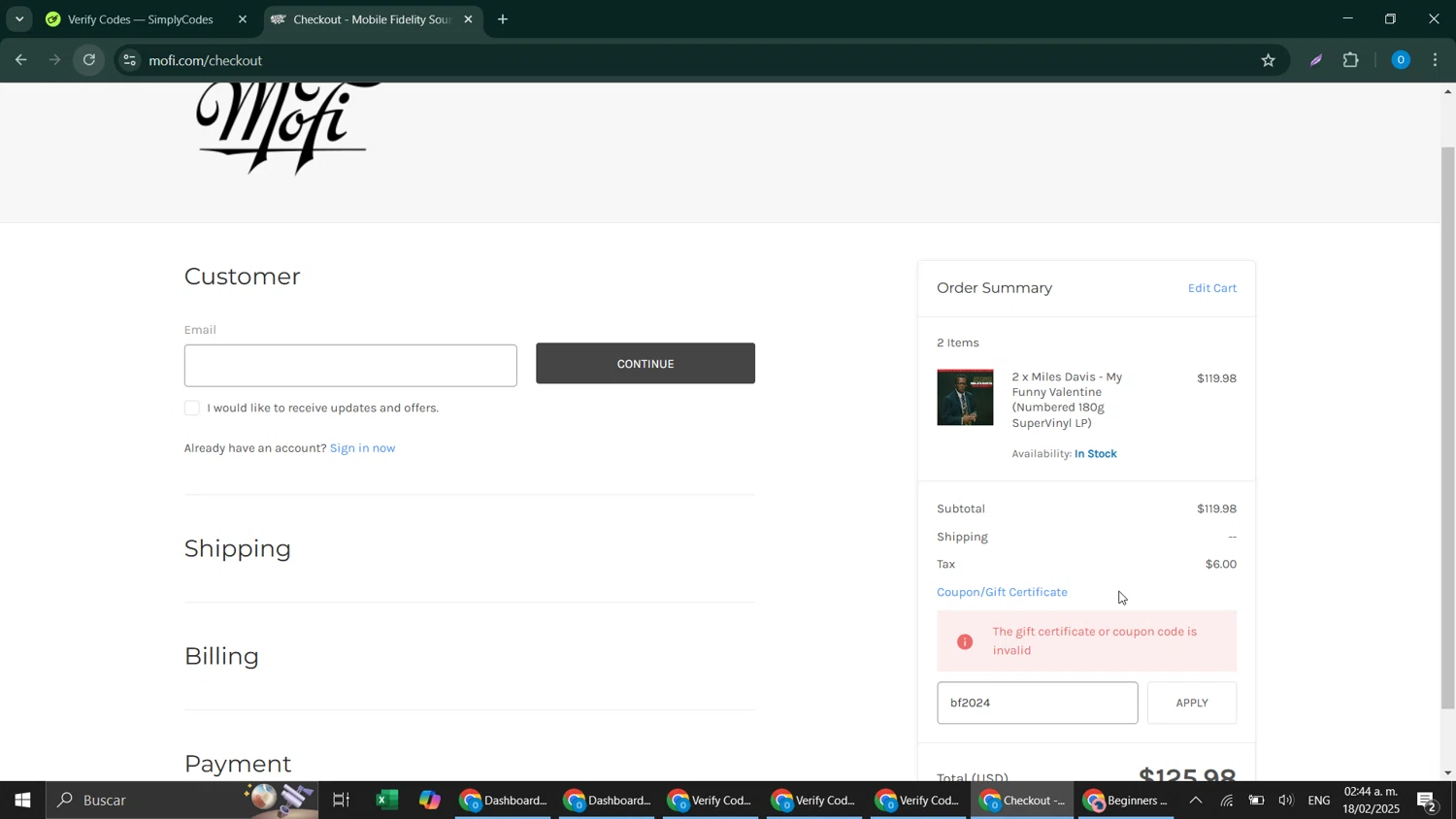1456x819 pixels.
Task: Open the site information icon in address bar
Action: (x=129, y=60)
